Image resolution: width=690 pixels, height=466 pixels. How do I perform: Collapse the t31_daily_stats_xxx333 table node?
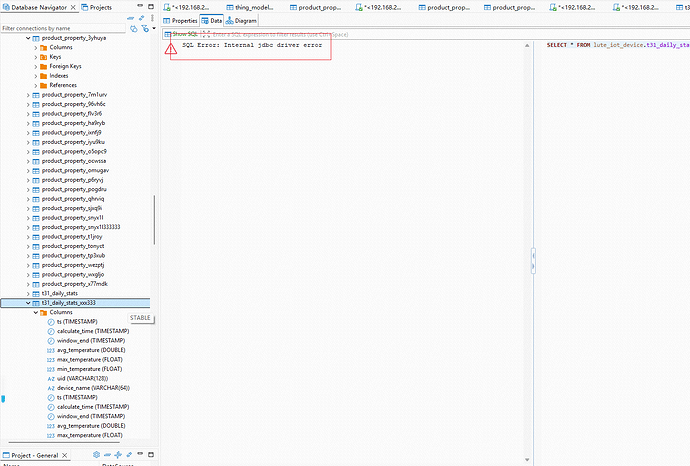coord(28,302)
